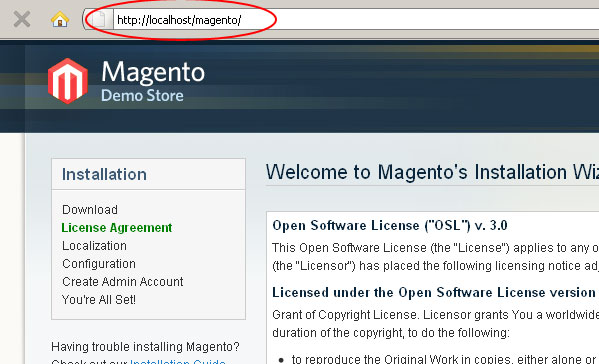Select the Download installation step
The height and width of the screenshot is (364, 599).
tap(90, 210)
